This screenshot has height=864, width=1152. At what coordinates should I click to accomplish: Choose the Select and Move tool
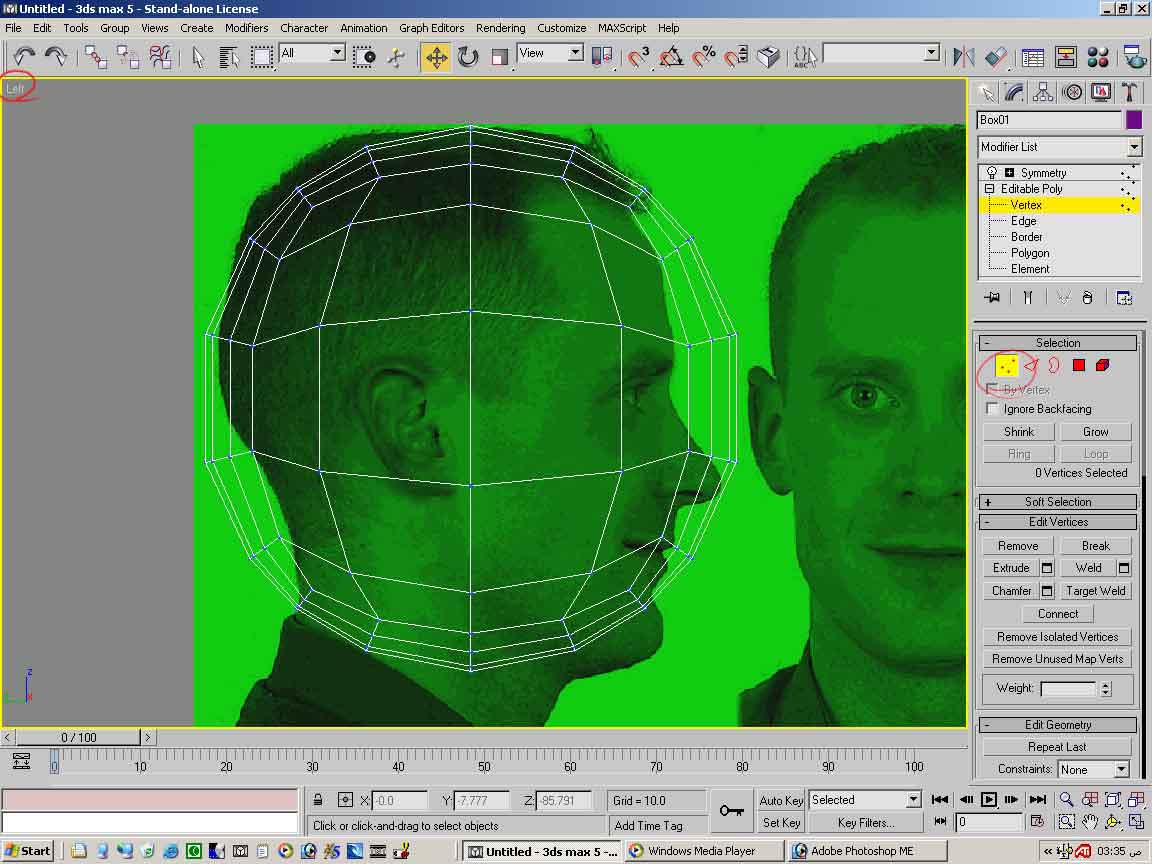point(436,57)
